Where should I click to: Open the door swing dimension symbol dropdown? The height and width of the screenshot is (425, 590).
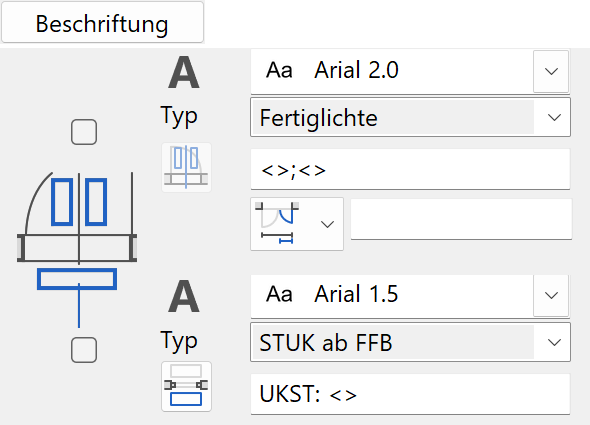[297, 224]
